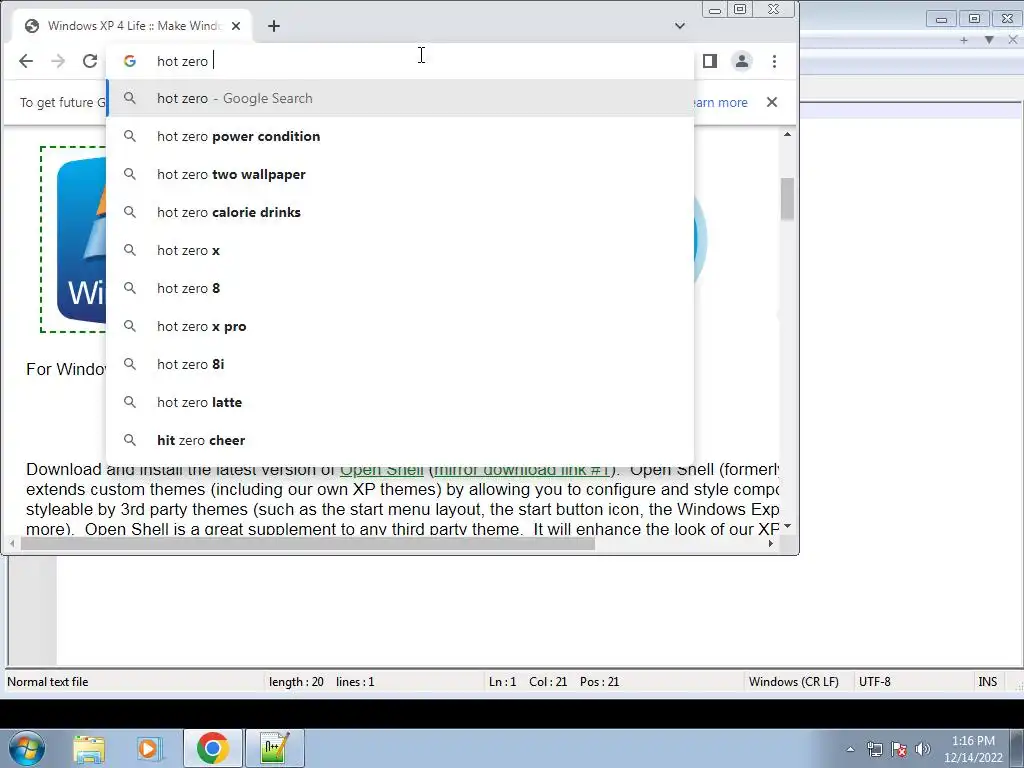Click search icon beside 'hit zero cheer'

pyautogui.click(x=130, y=440)
